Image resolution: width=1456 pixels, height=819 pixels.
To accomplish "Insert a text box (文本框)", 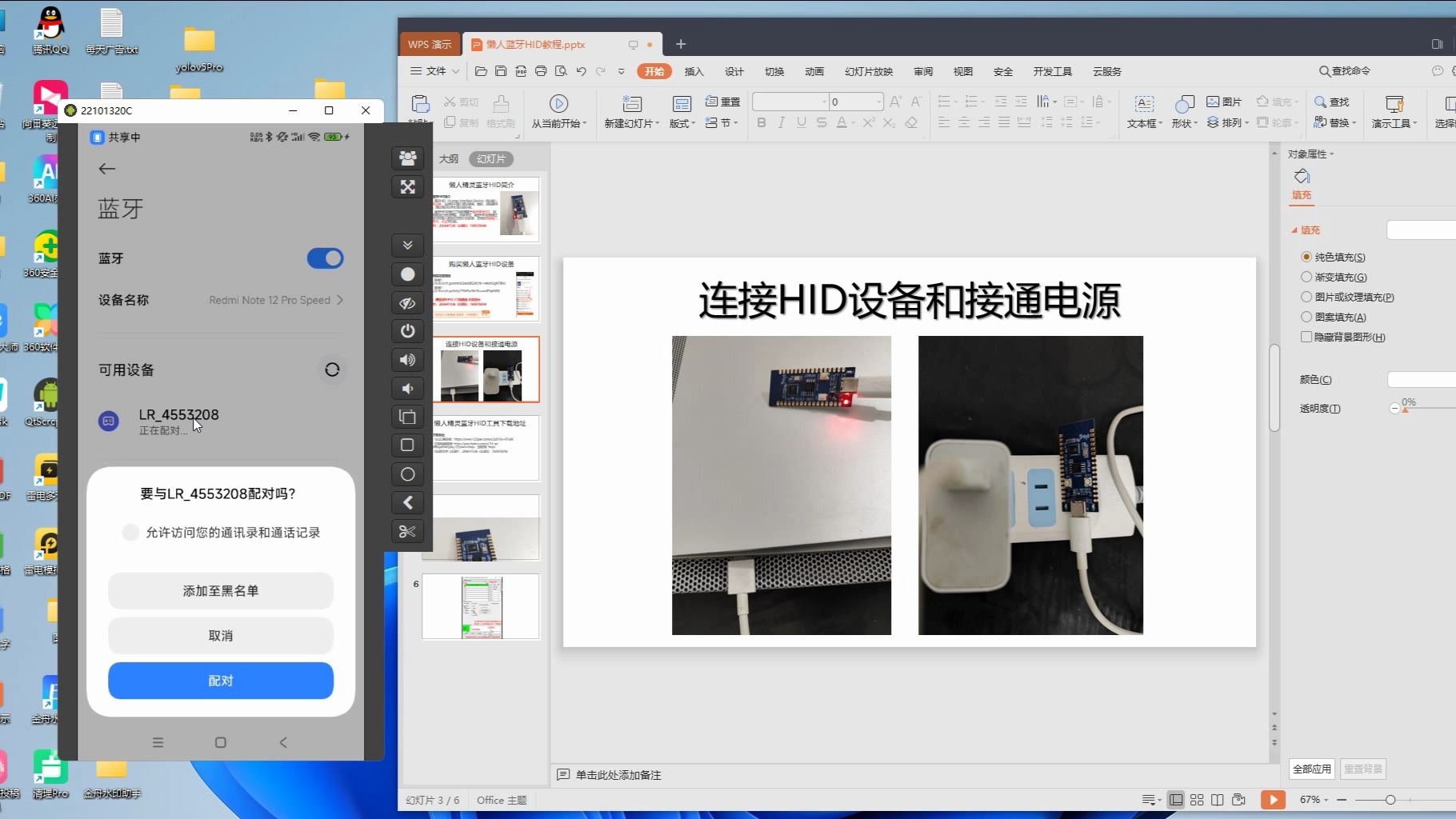I will [x=1145, y=111].
